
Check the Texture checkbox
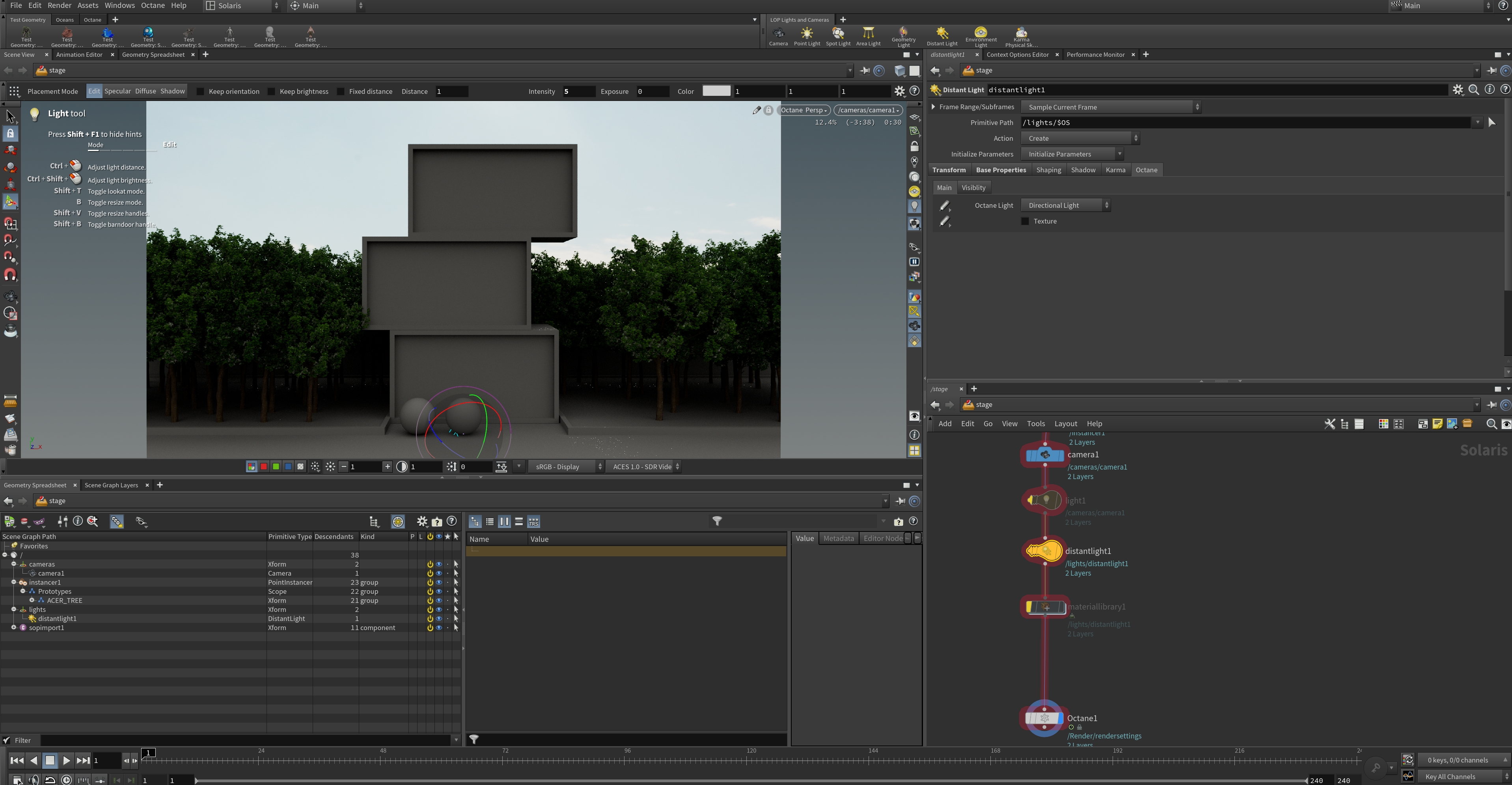click(x=1025, y=221)
